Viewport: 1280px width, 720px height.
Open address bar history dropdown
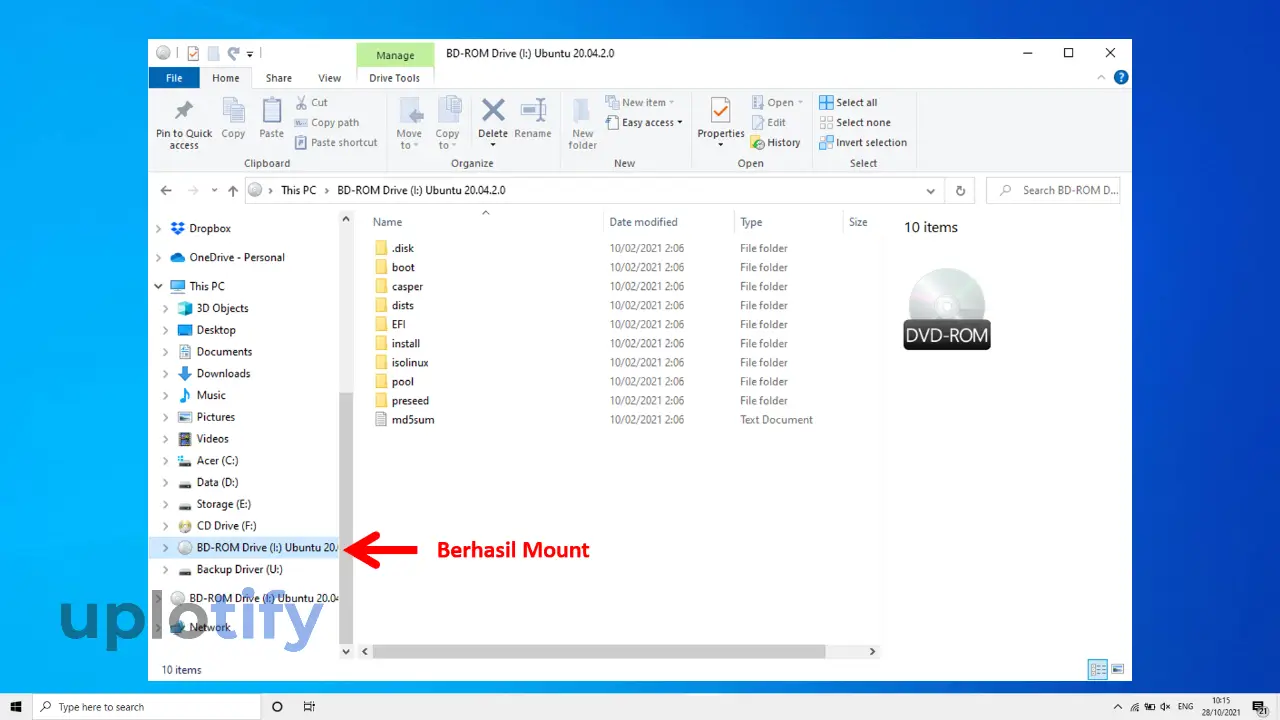(x=931, y=190)
